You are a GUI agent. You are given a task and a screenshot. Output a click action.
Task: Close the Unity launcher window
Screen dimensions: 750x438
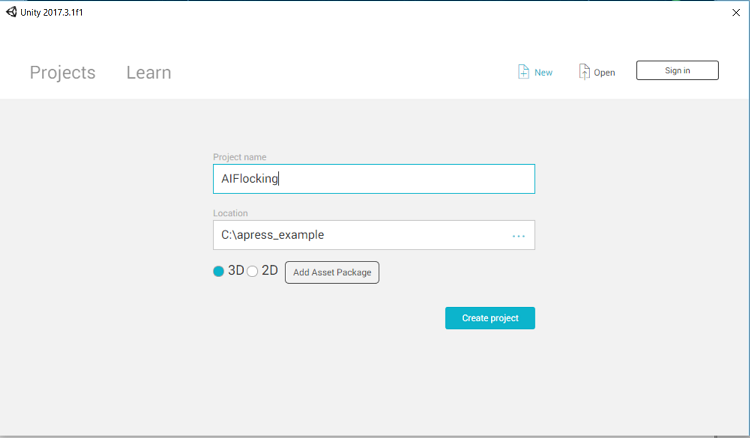click(x=736, y=13)
